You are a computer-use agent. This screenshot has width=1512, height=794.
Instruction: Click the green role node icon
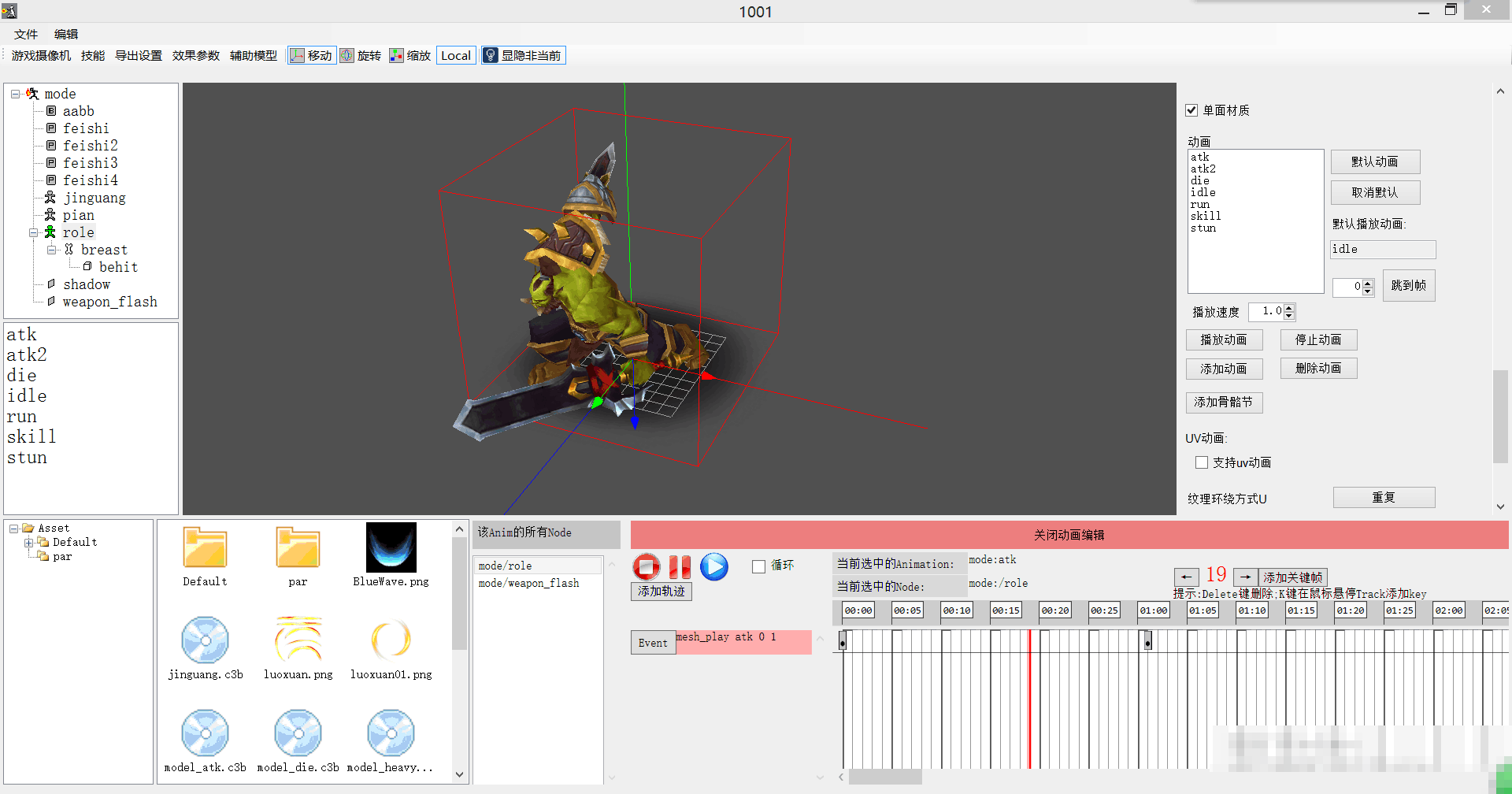(50, 232)
